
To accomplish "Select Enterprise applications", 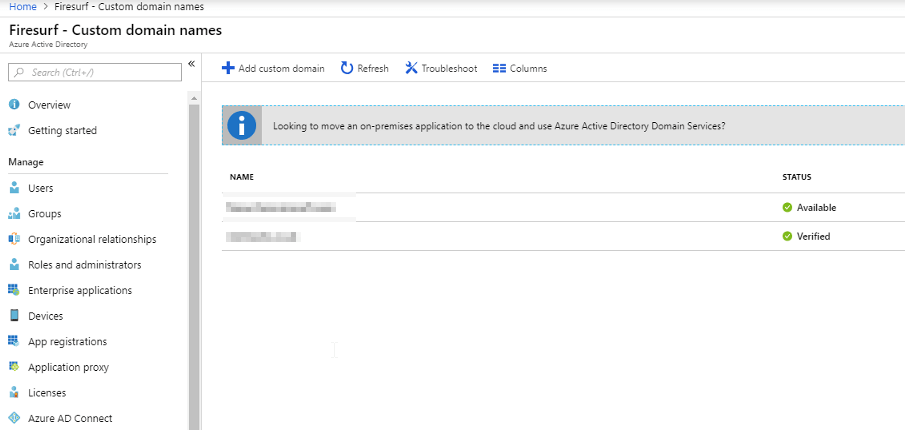I will (80, 291).
